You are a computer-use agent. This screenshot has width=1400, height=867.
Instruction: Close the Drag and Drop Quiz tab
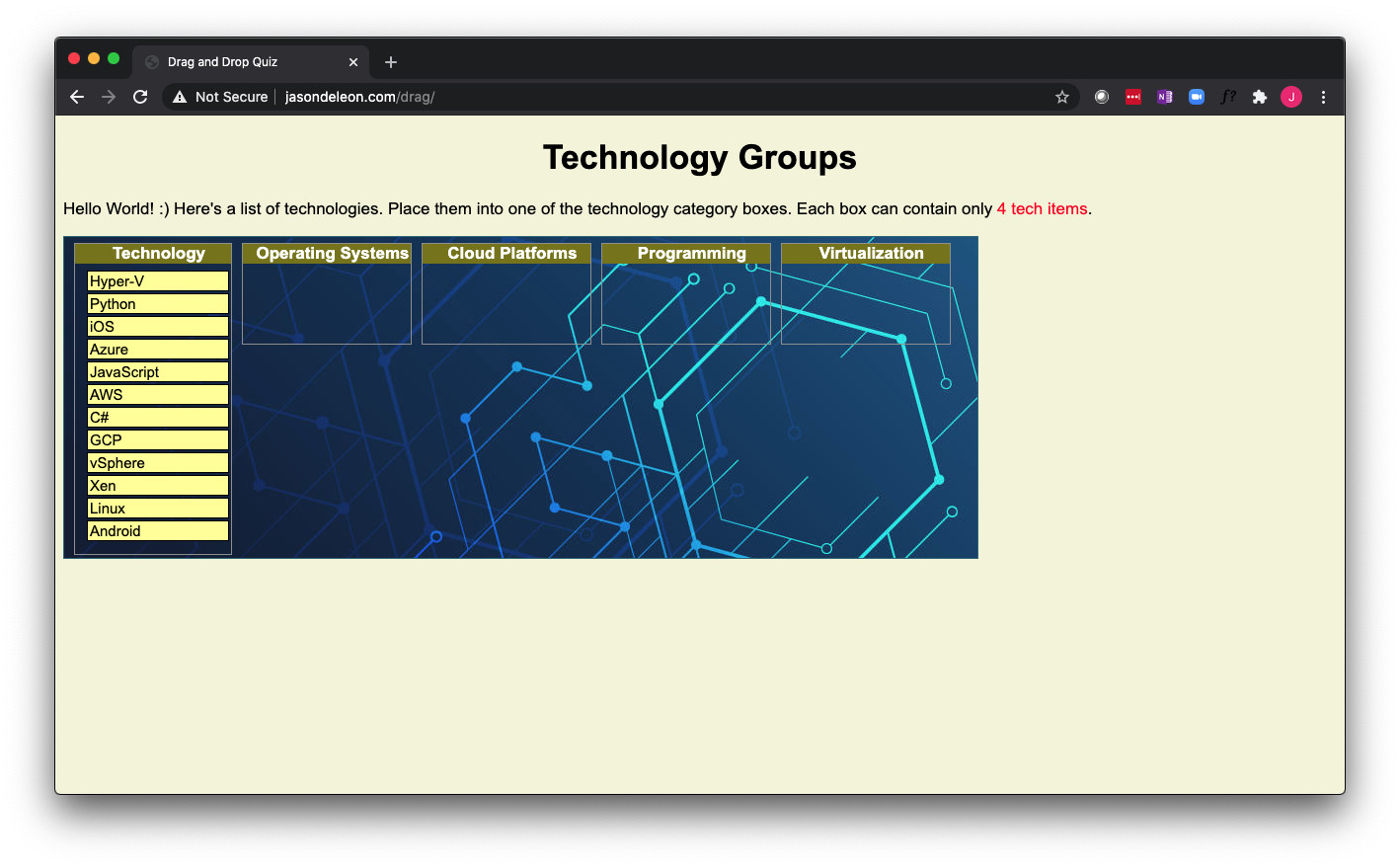(x=353, y=62)
